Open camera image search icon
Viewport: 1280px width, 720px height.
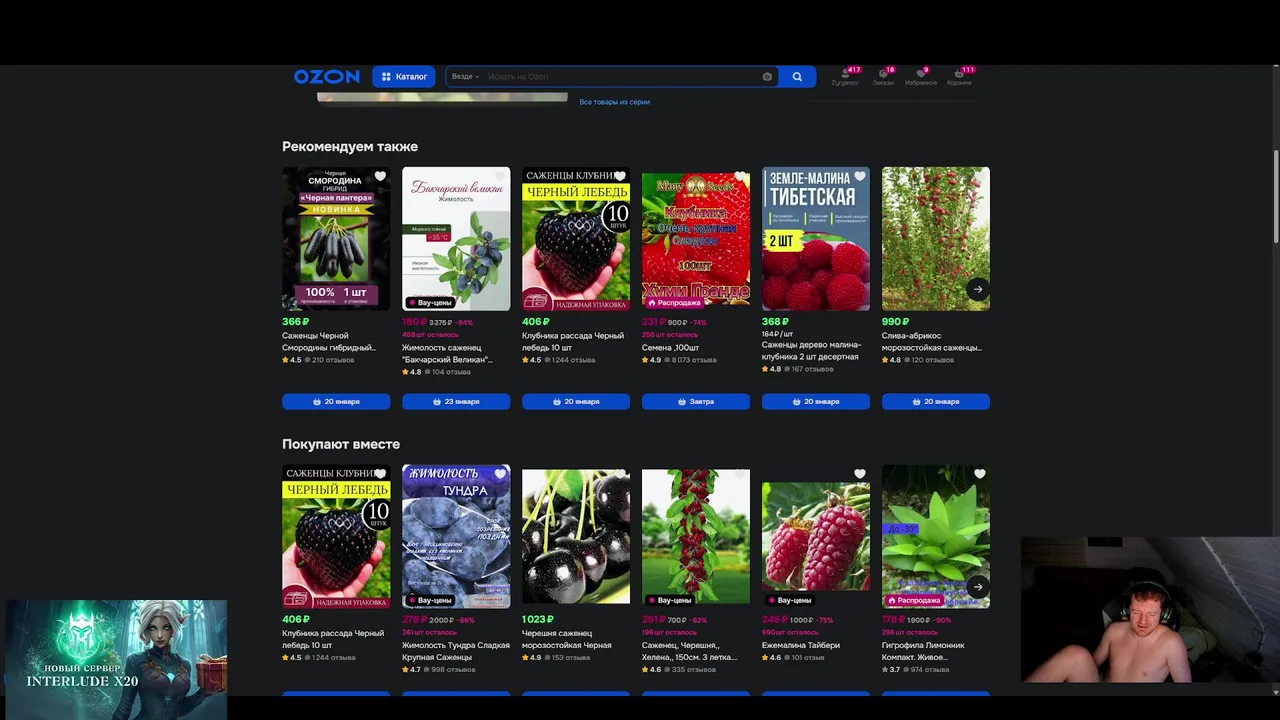[767, 77]
